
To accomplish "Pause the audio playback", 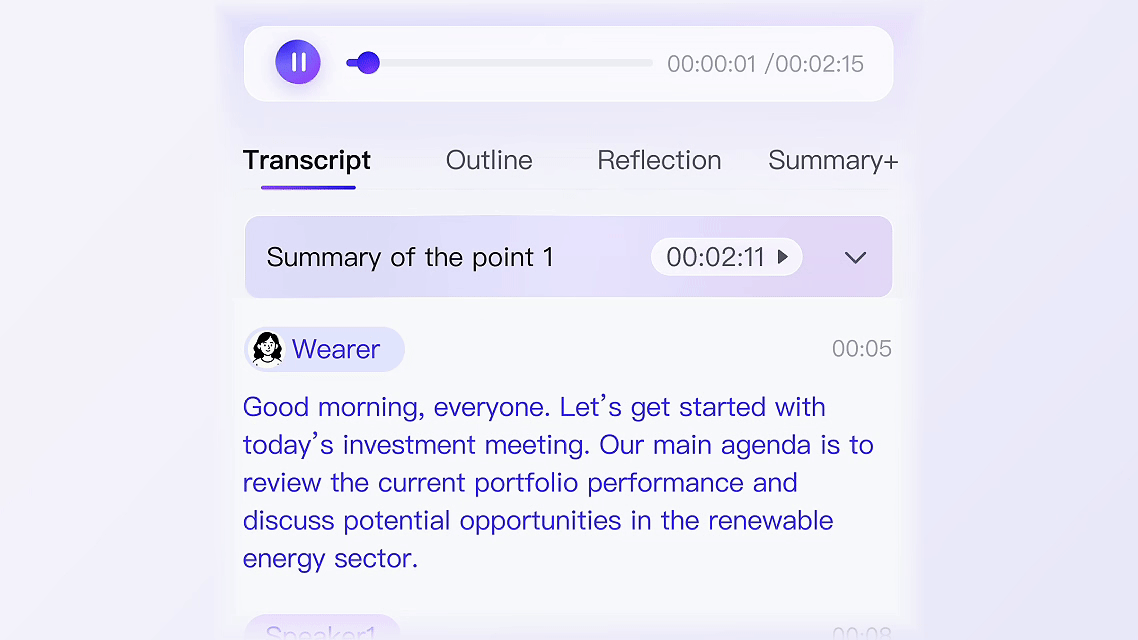I will coord(298,62).
